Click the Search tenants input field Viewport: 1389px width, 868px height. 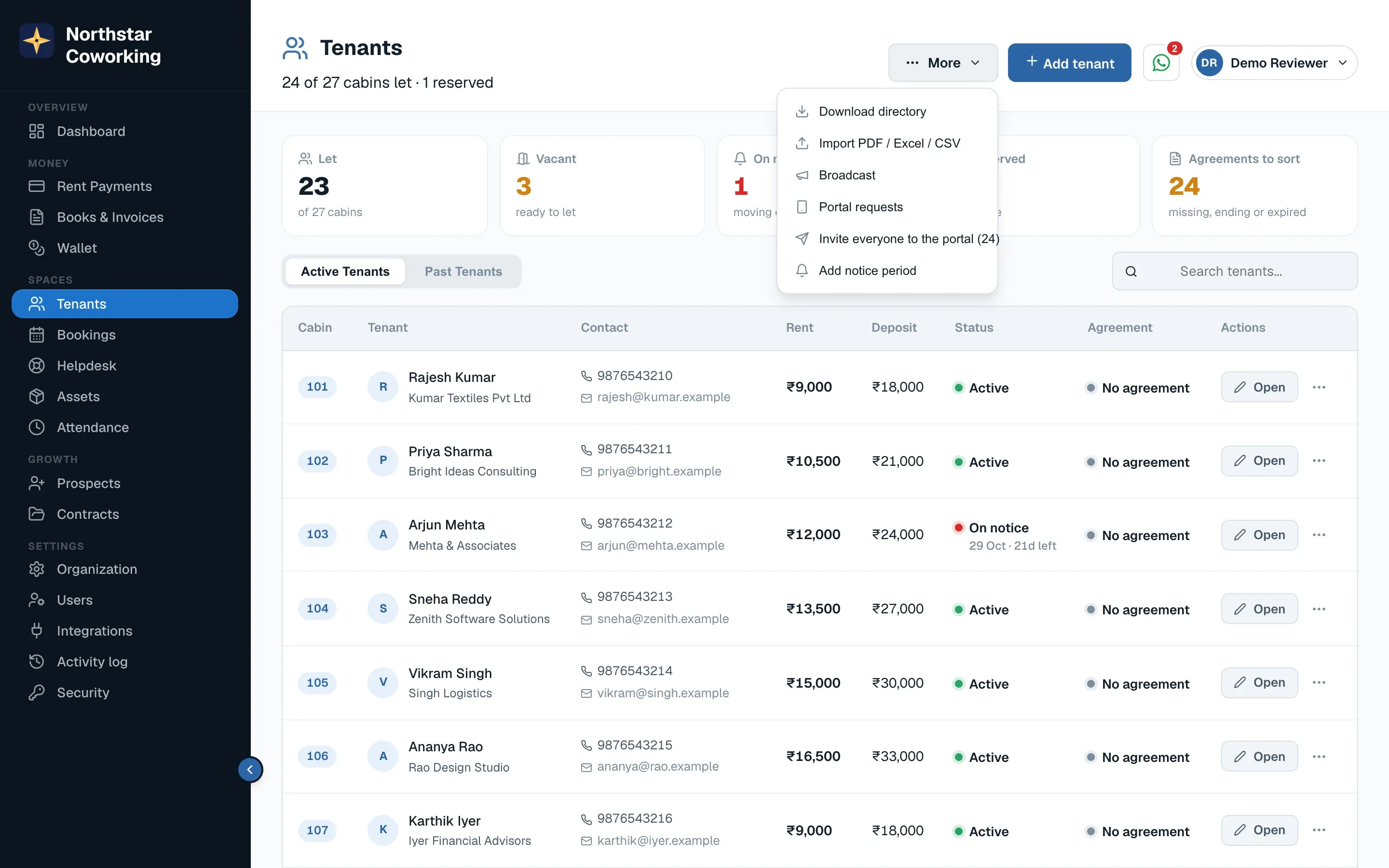point(1235,271)
